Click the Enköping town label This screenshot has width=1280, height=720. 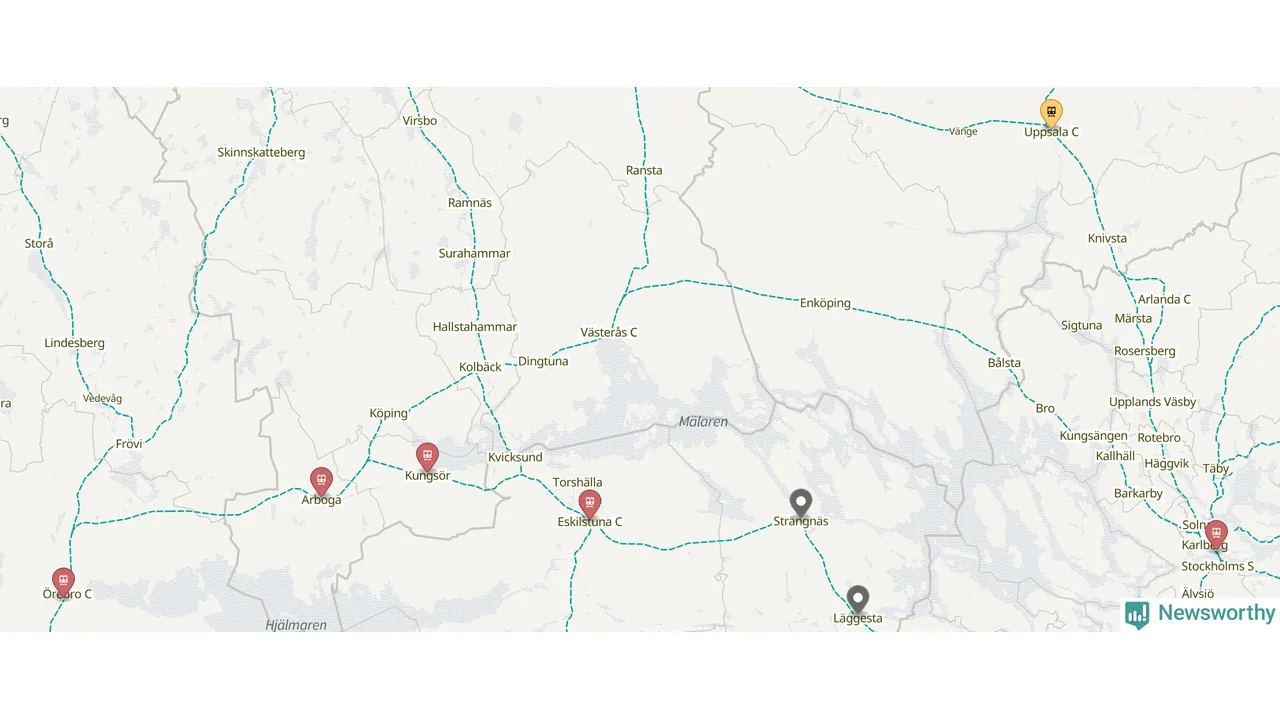click(x=825, y=303)
